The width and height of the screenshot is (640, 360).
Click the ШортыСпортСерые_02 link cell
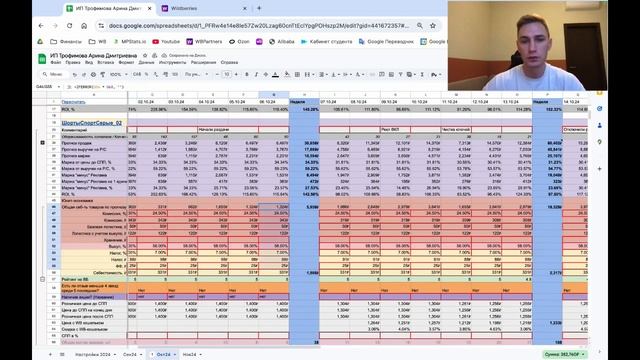91,123
